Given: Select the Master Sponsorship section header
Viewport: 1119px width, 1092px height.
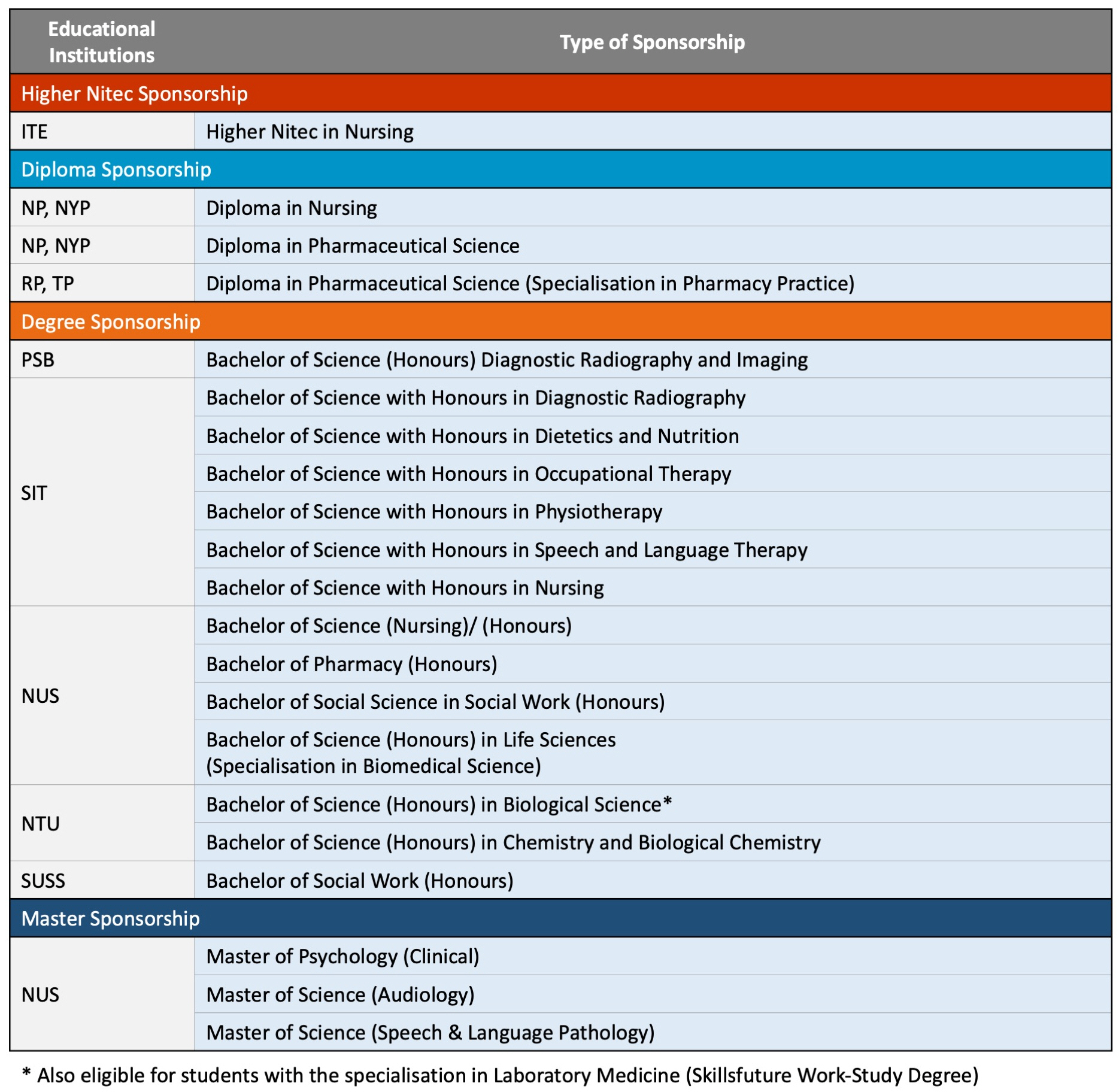Looking at the screenshot, I should coord(110,918).
